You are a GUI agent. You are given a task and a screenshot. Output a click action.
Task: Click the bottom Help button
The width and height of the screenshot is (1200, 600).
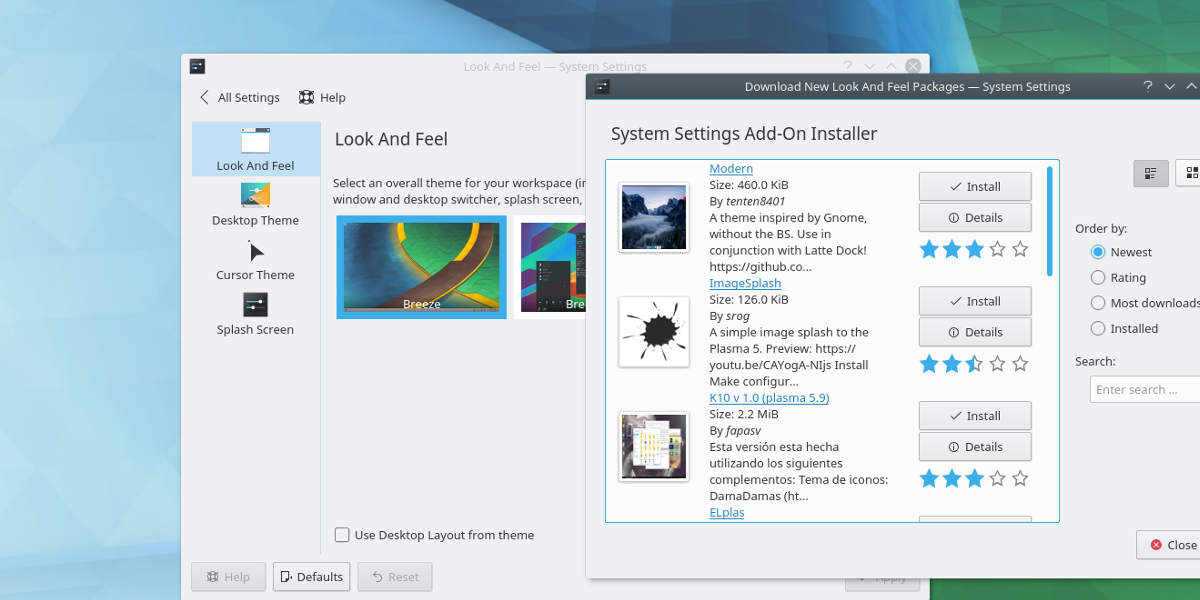coord(228,577)
